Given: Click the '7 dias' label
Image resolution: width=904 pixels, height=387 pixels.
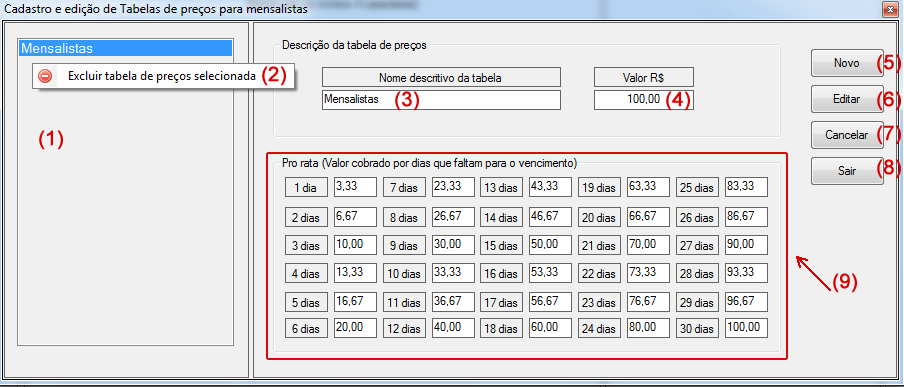Looking at the screenshot, I should (404, 188).
